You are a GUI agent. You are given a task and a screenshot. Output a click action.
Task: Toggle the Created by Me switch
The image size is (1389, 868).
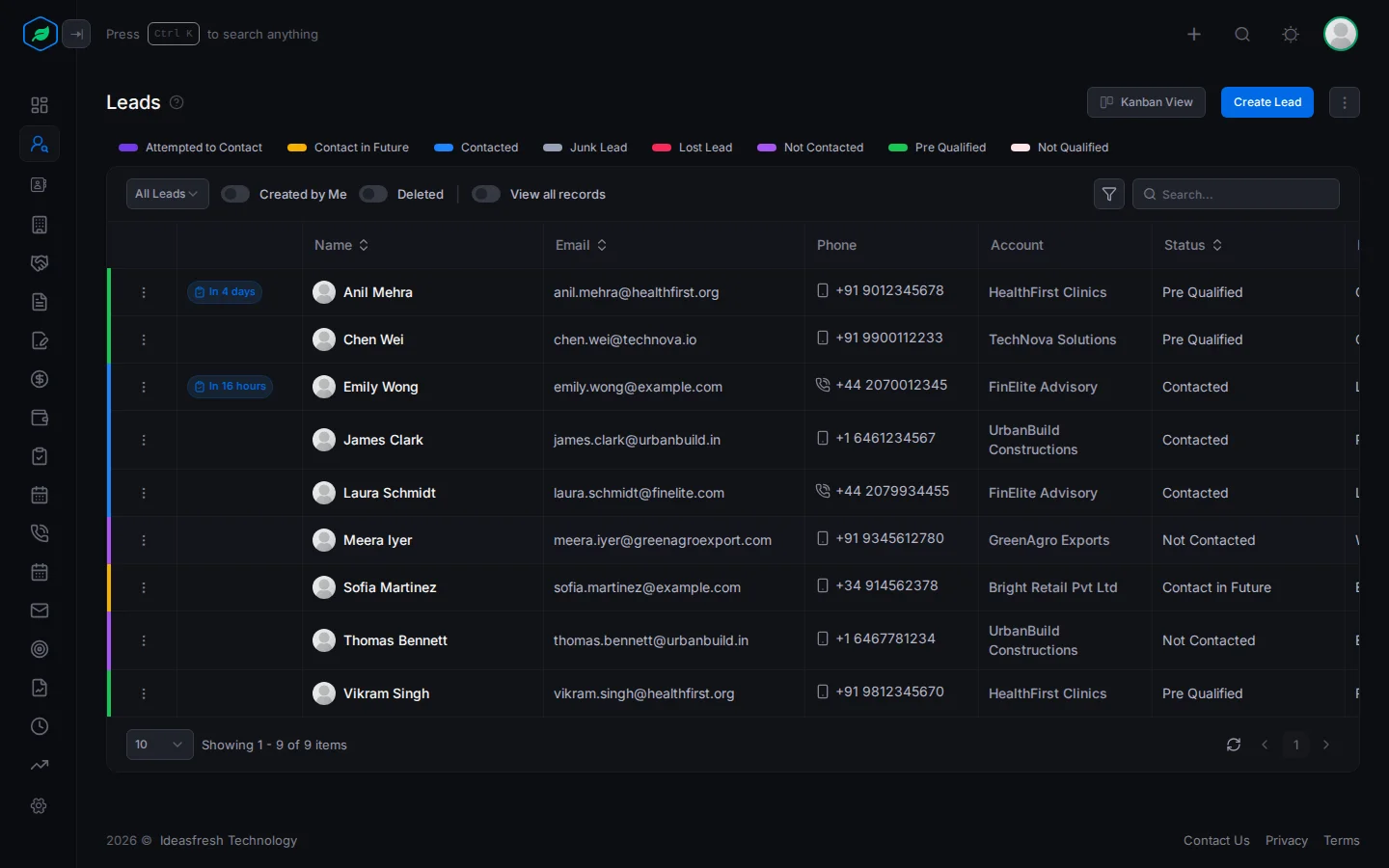coord(235,194)
